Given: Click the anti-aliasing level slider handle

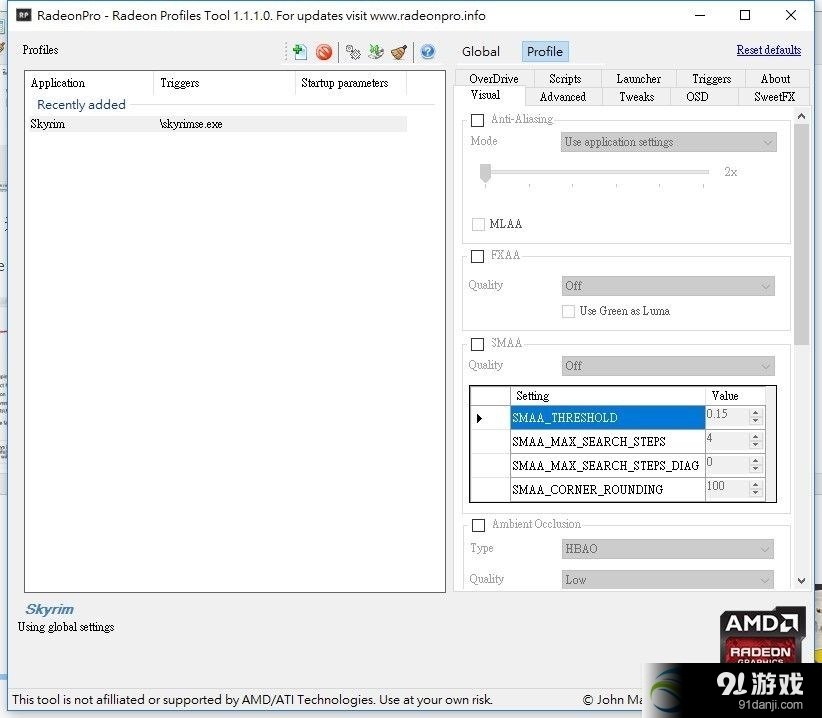Looking at the screenshot, I should click(x=485, y=173).
